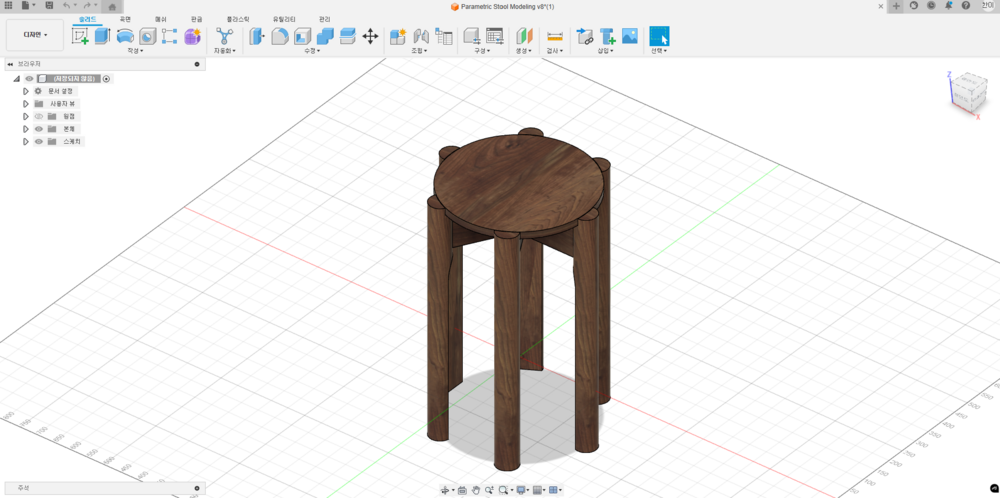Viewport: 1000px width, 498px height.
Task: Expand the 구성 dropdown menu
Action: tap(482, 50)
